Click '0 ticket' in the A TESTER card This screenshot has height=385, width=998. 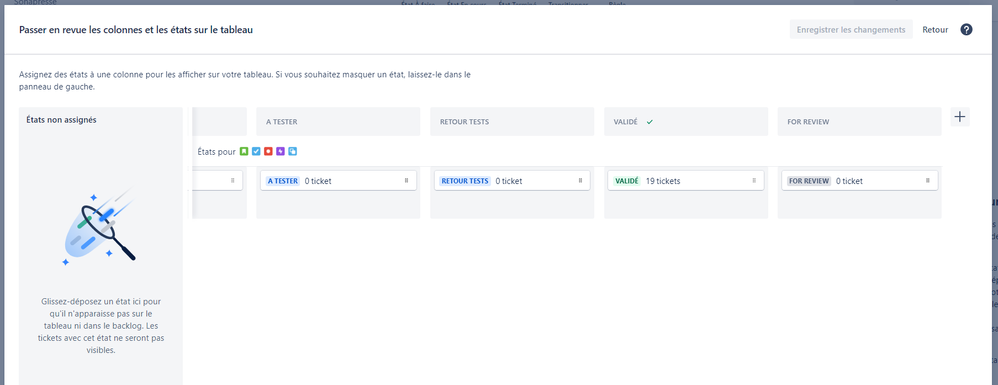click(x=318, y=181)
